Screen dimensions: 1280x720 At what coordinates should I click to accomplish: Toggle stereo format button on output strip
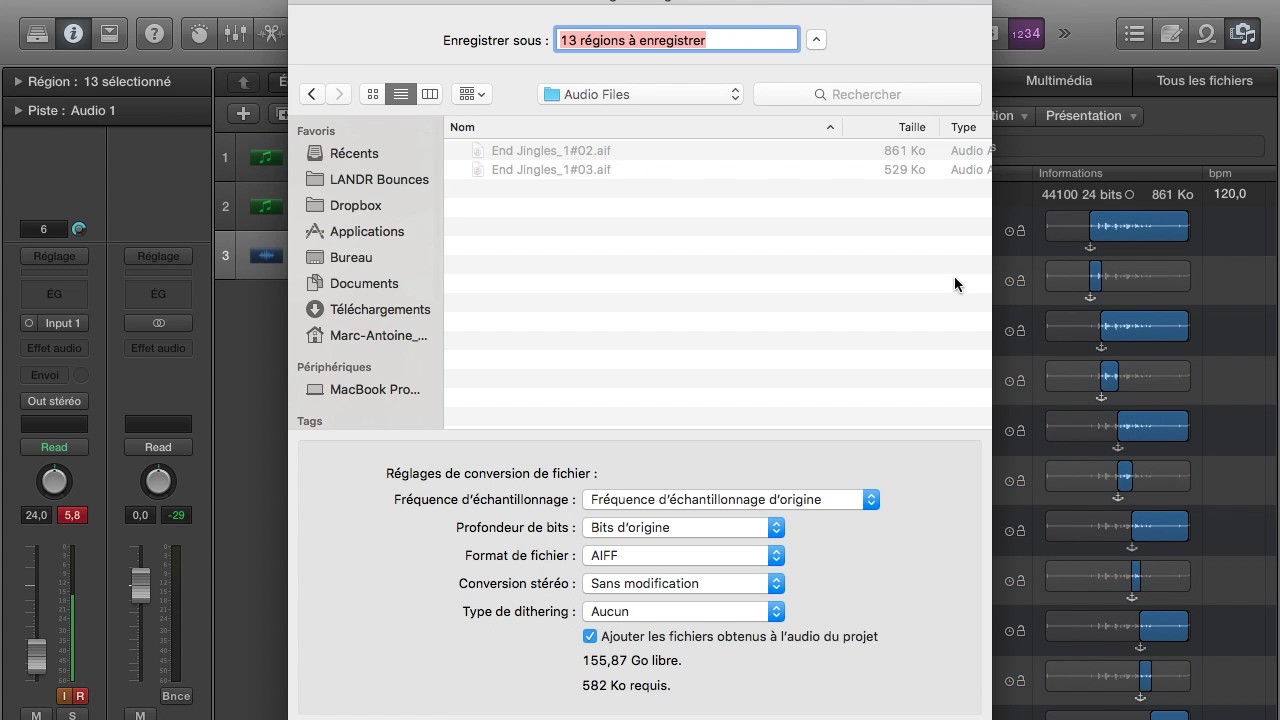158,323
